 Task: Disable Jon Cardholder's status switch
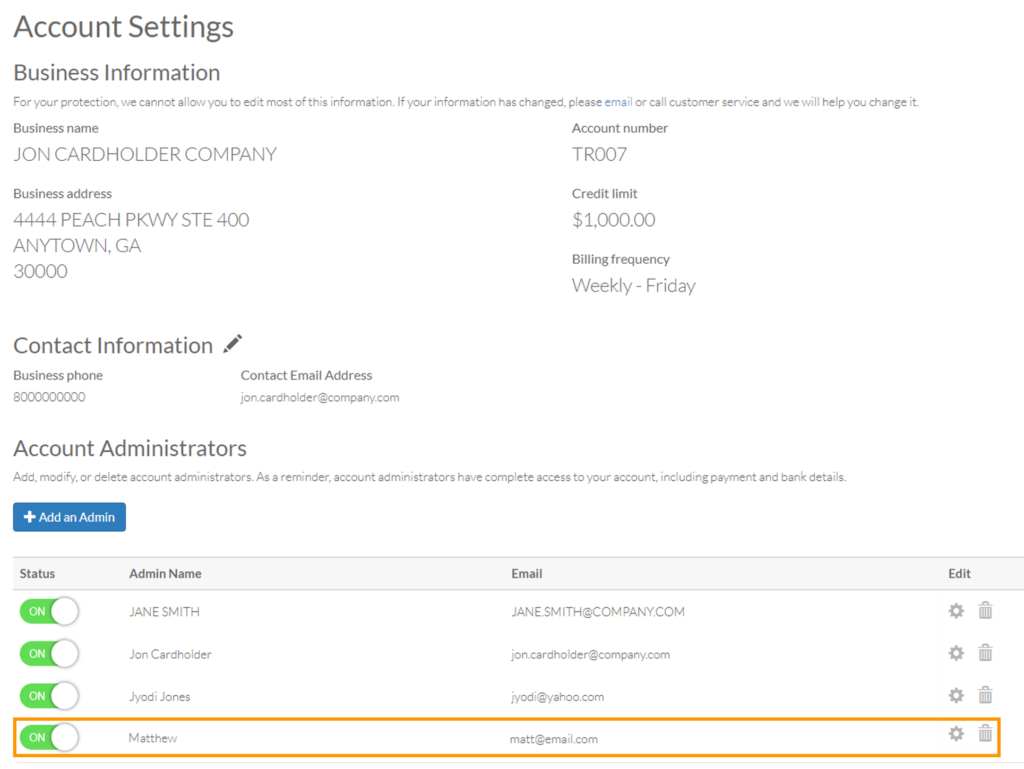[49, 654]
